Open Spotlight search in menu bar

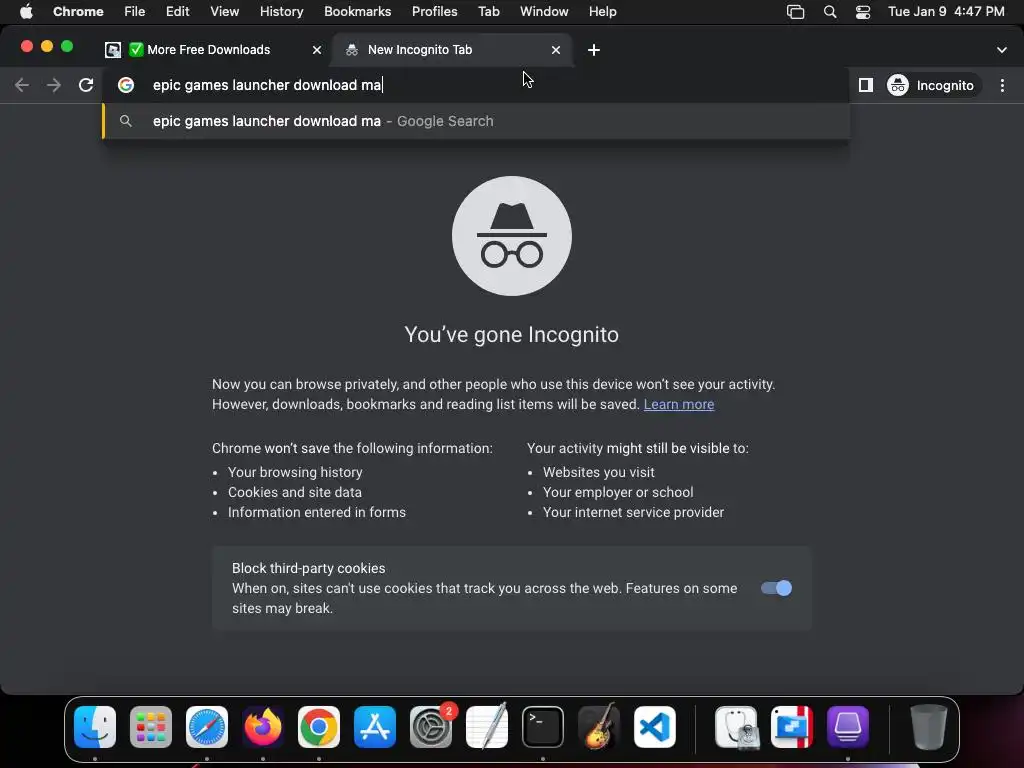click(x=829, y=11)
